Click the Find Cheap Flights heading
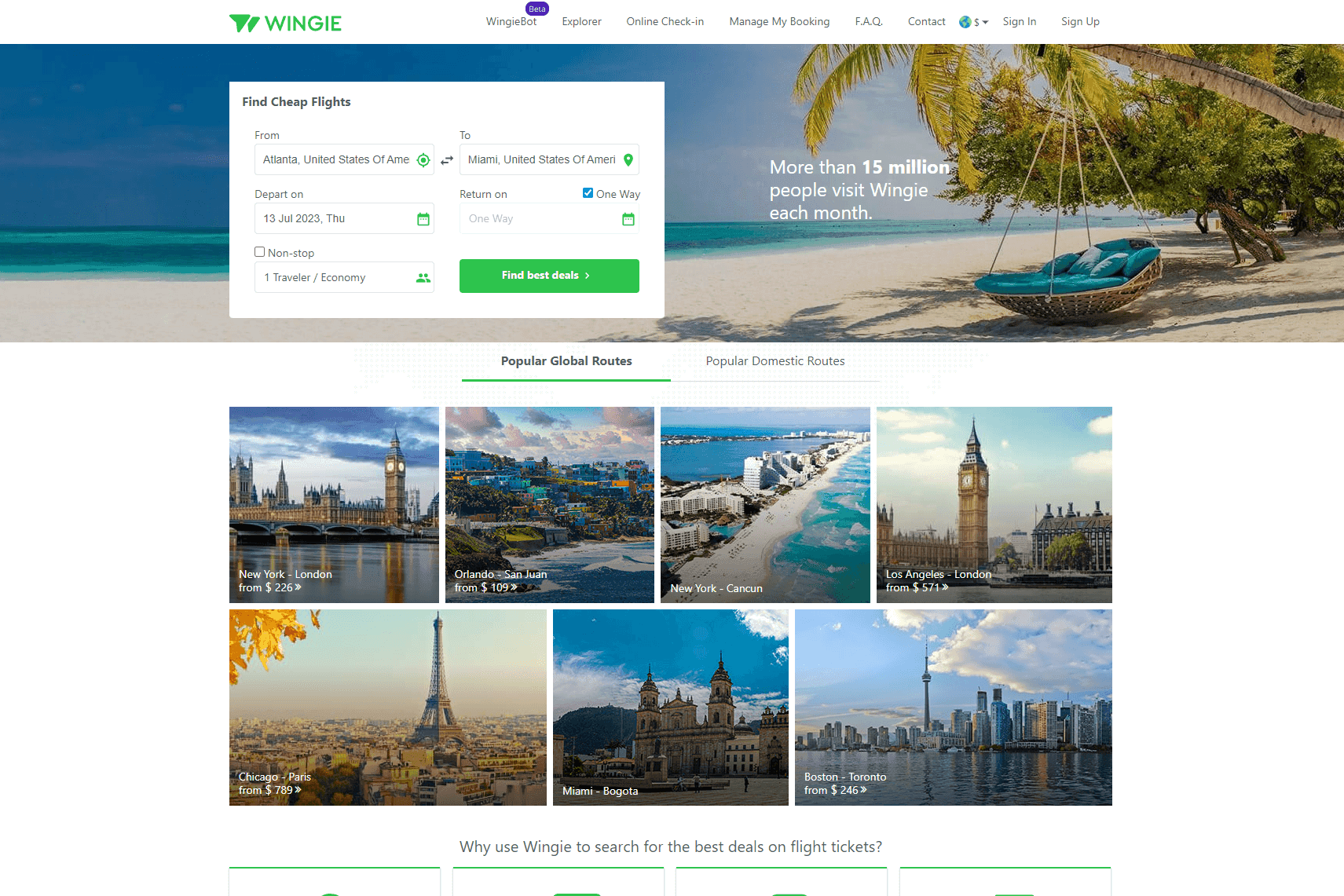The image size is (1344, 896). (x=296, y=102)
